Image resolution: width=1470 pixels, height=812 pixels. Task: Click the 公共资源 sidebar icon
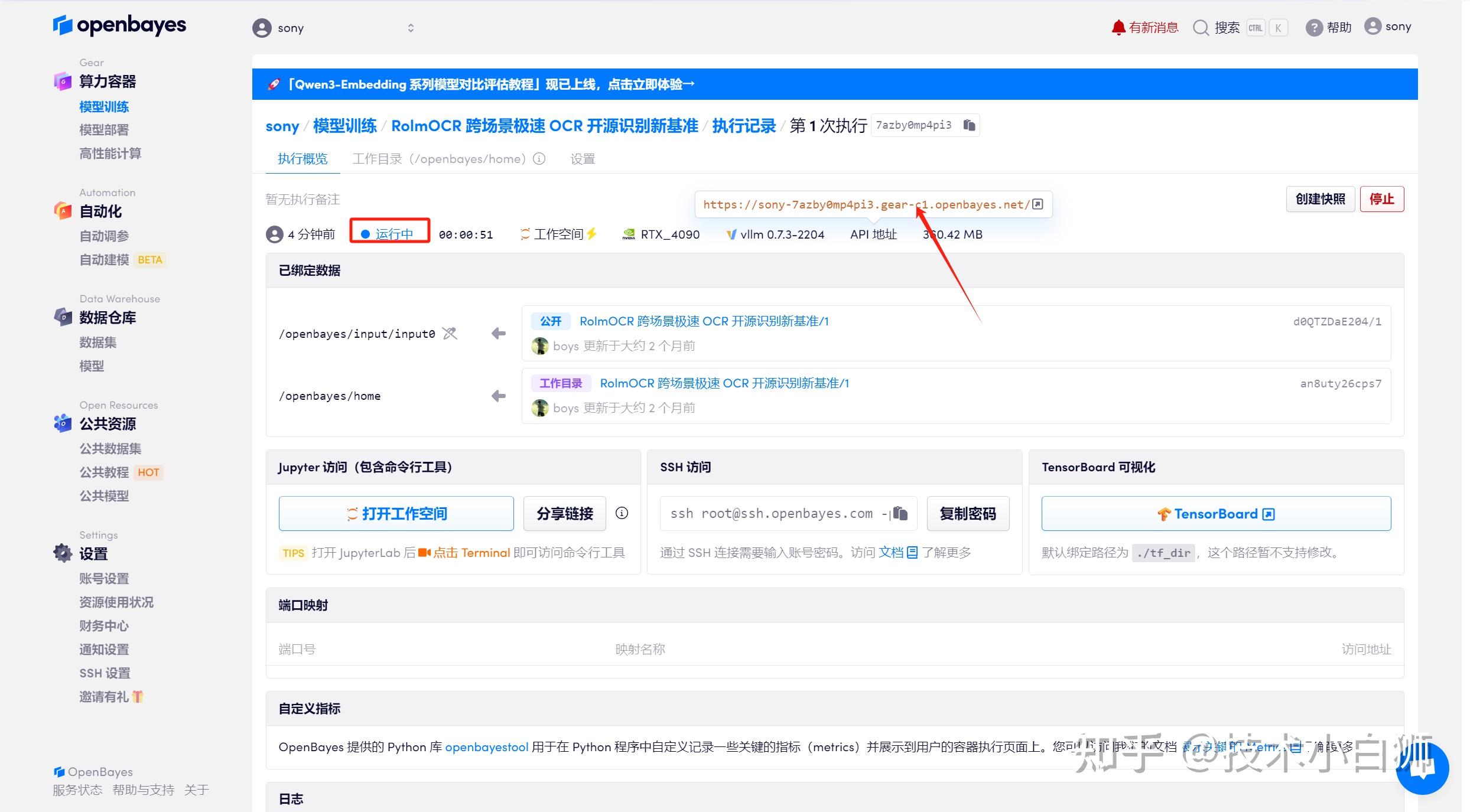pyautogui.click(x=63, y=423)
